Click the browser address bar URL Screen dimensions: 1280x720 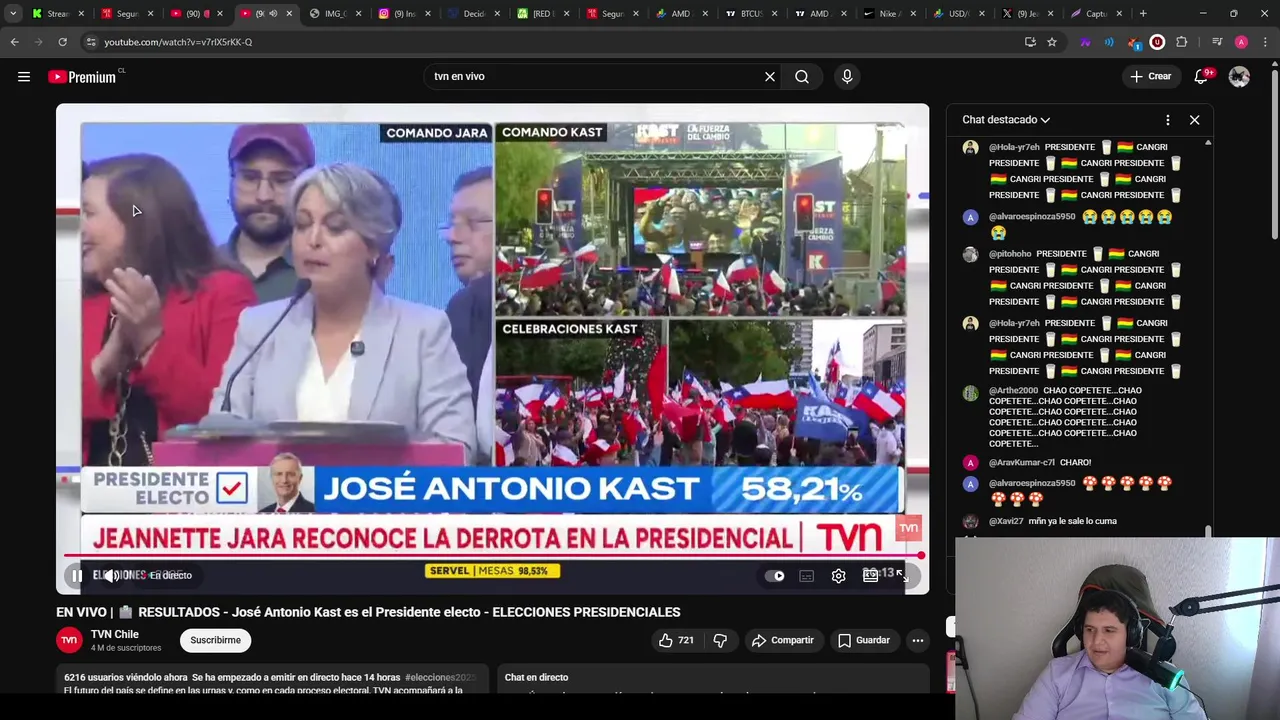click(178, 42)
